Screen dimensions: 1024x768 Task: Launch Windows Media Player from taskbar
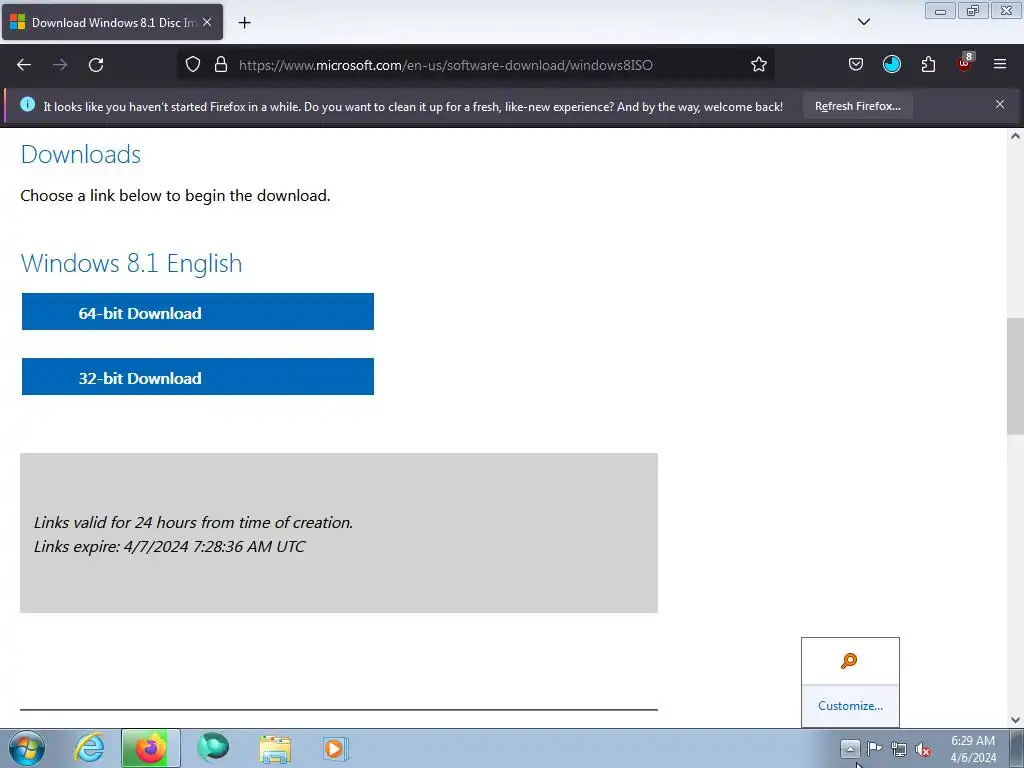pyautogui.click(x=336, y=748)
